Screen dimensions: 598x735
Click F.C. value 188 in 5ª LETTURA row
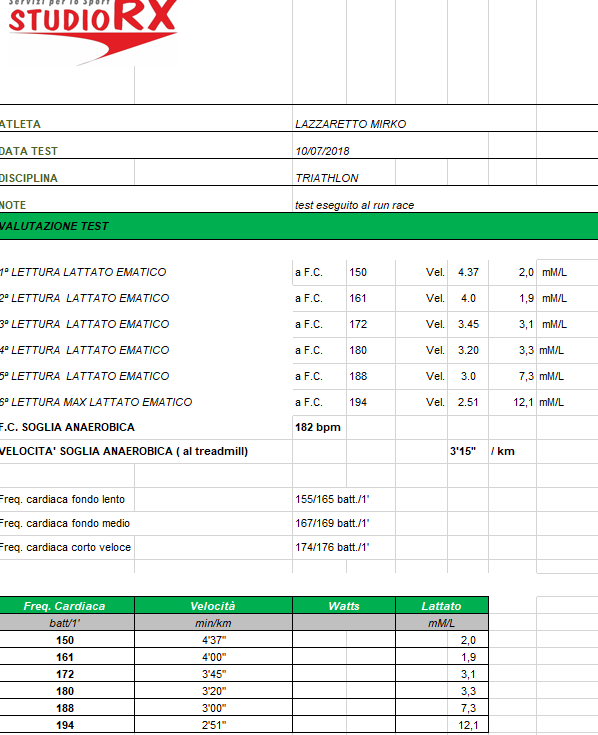coord(358,376)
